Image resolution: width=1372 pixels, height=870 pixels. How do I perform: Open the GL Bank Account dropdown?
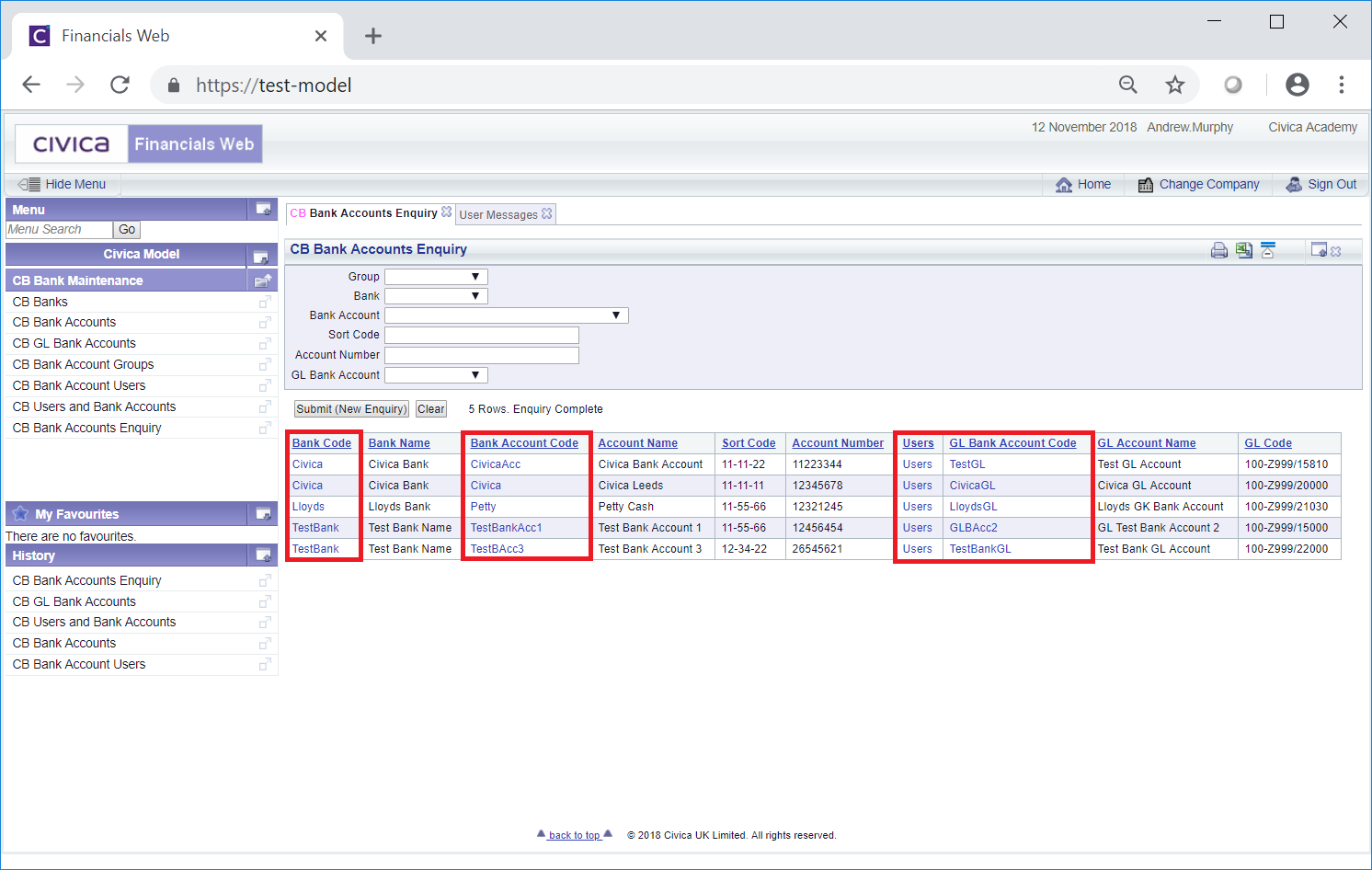(436, 375)
